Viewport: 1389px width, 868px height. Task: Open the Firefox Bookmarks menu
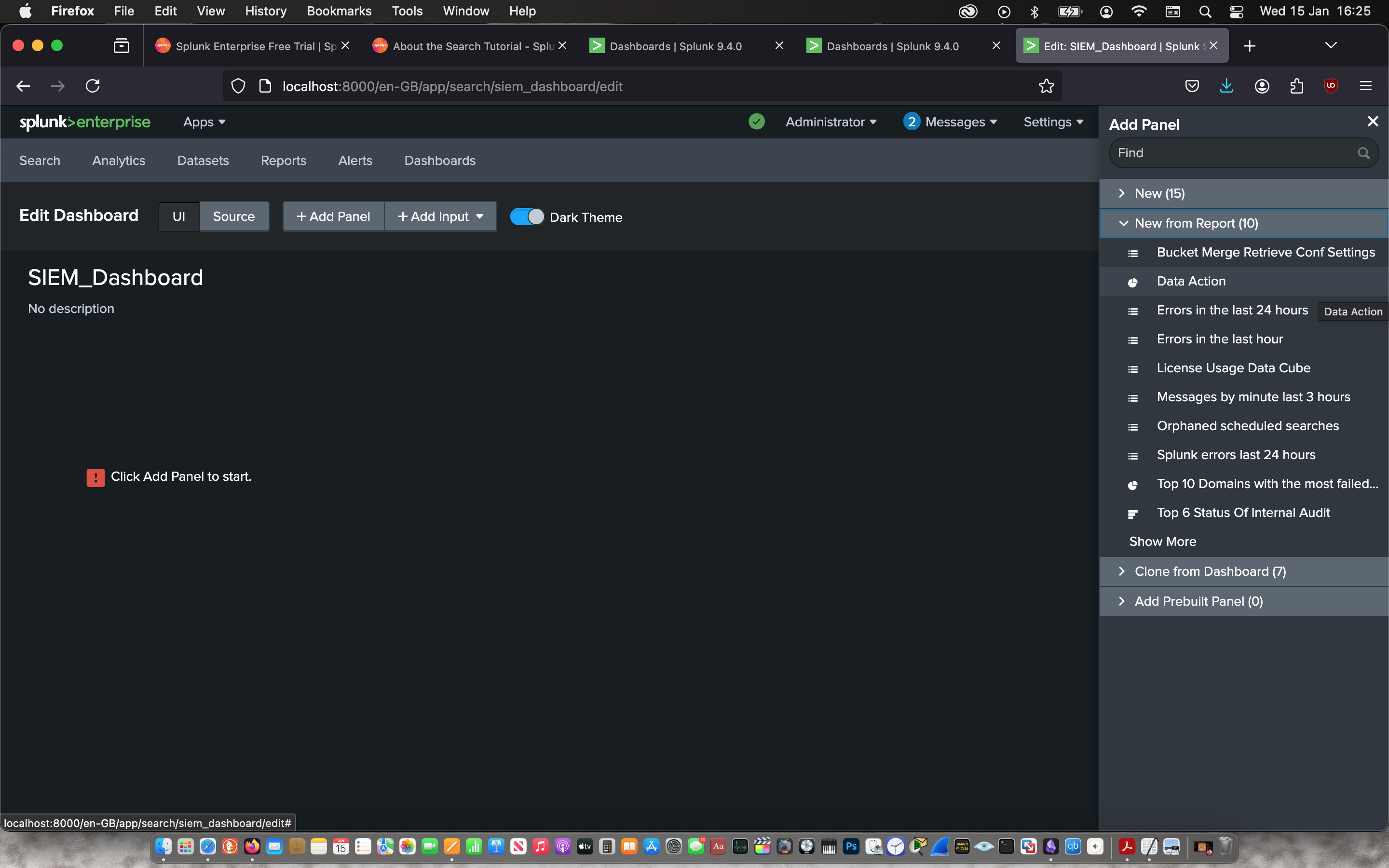click(339, 11)
